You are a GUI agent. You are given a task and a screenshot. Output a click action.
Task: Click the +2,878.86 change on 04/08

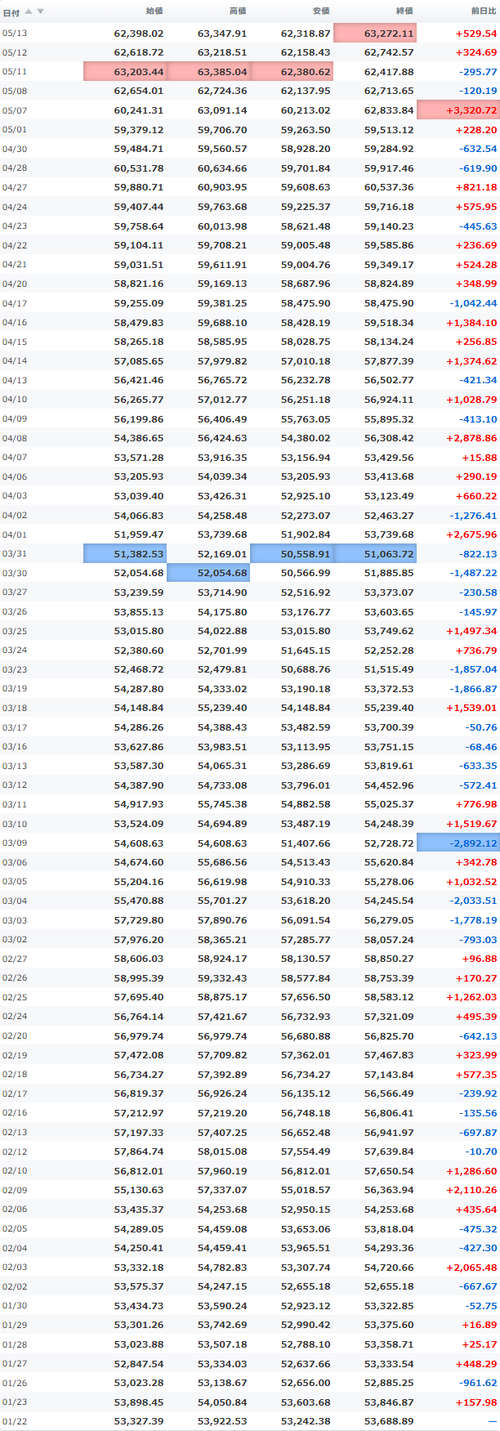click(x=471, y=438)
